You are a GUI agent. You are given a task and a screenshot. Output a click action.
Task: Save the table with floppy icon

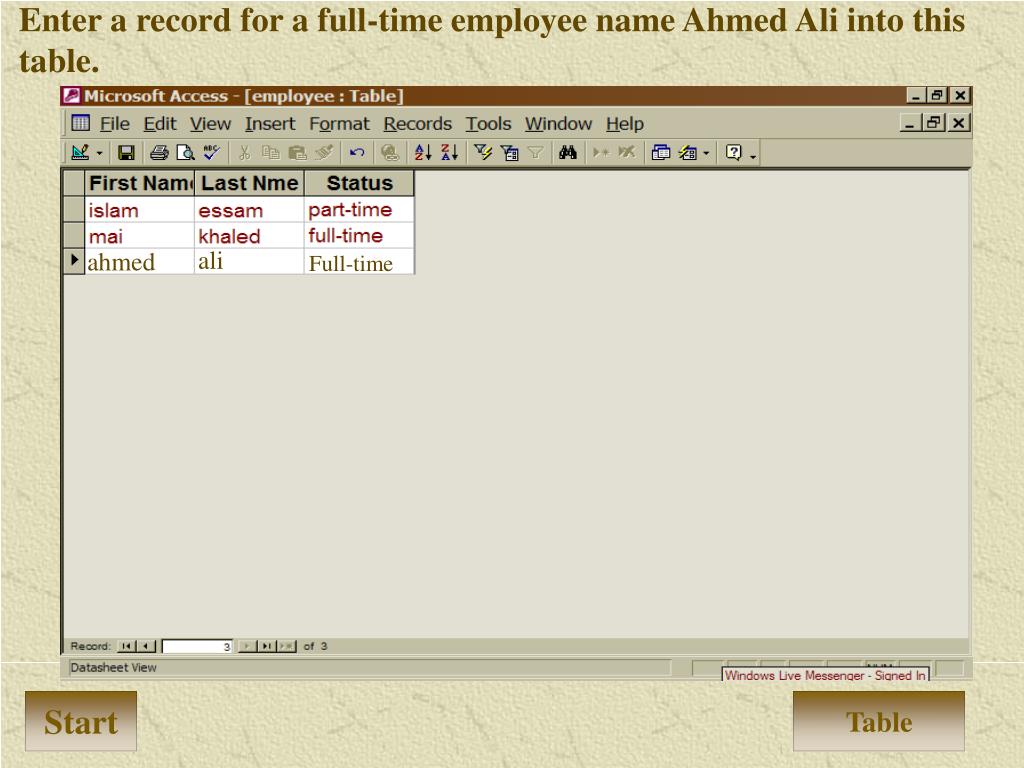pyautogui.click(x=126, y=153)
